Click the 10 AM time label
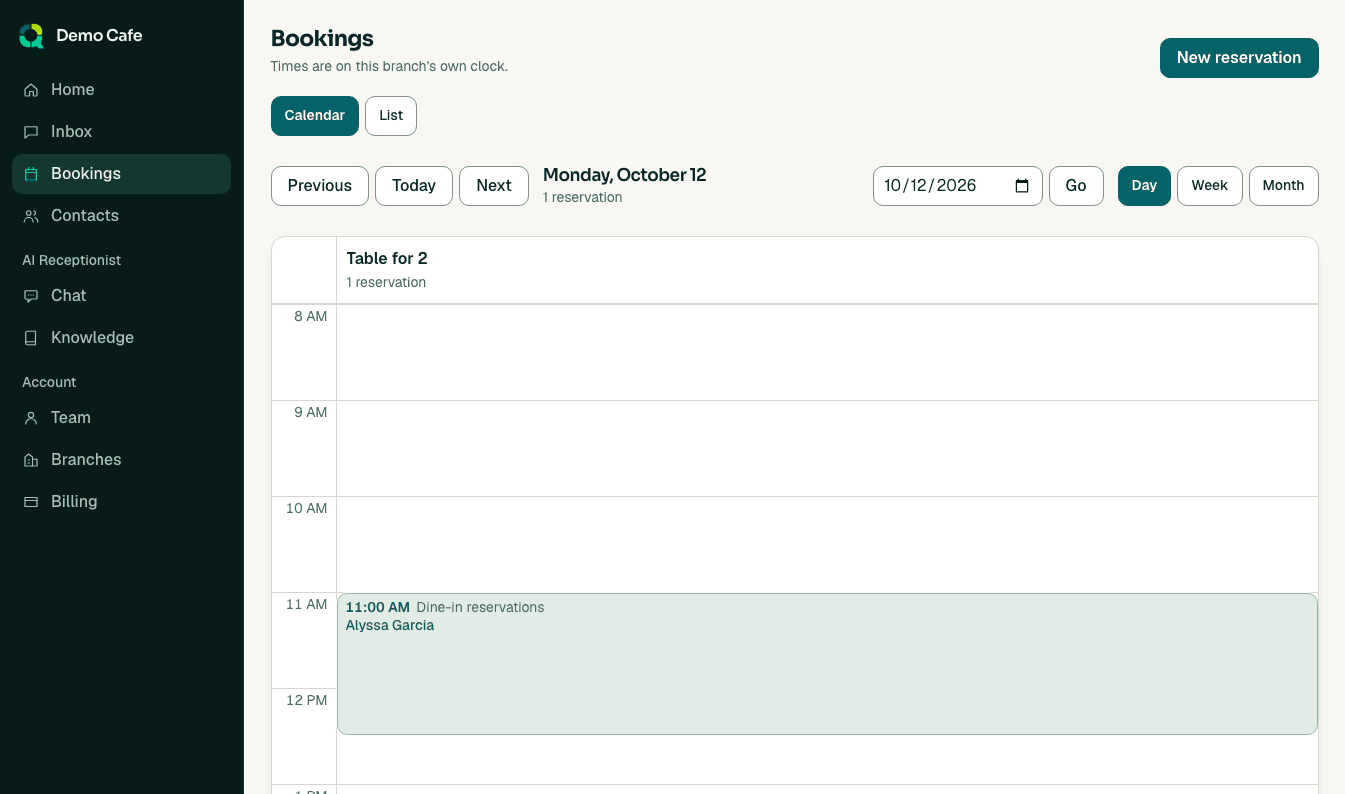Screen dimensions: 1345x794 (307, 508)
